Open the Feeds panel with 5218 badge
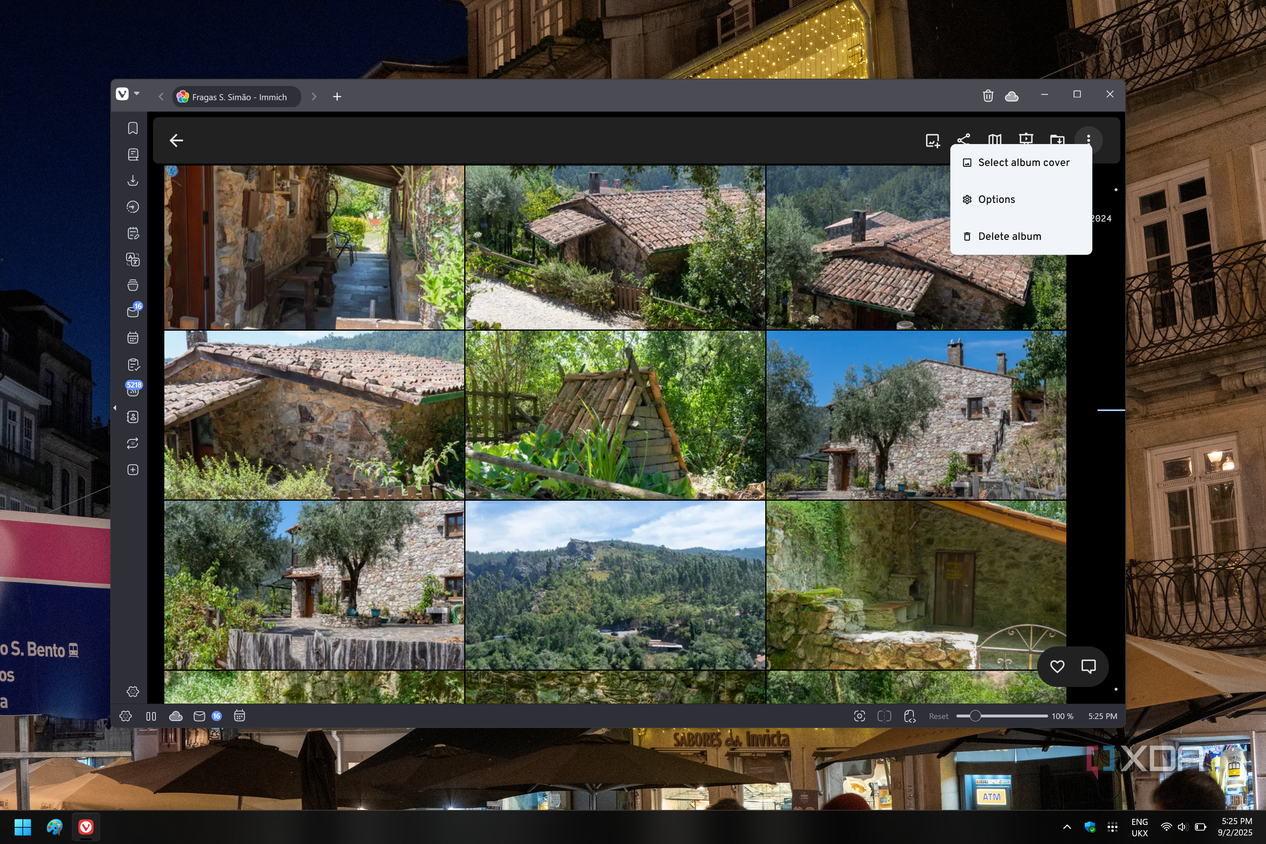Image resolution: width=1266 pixels, height=844 pixels. click(133, 389)
